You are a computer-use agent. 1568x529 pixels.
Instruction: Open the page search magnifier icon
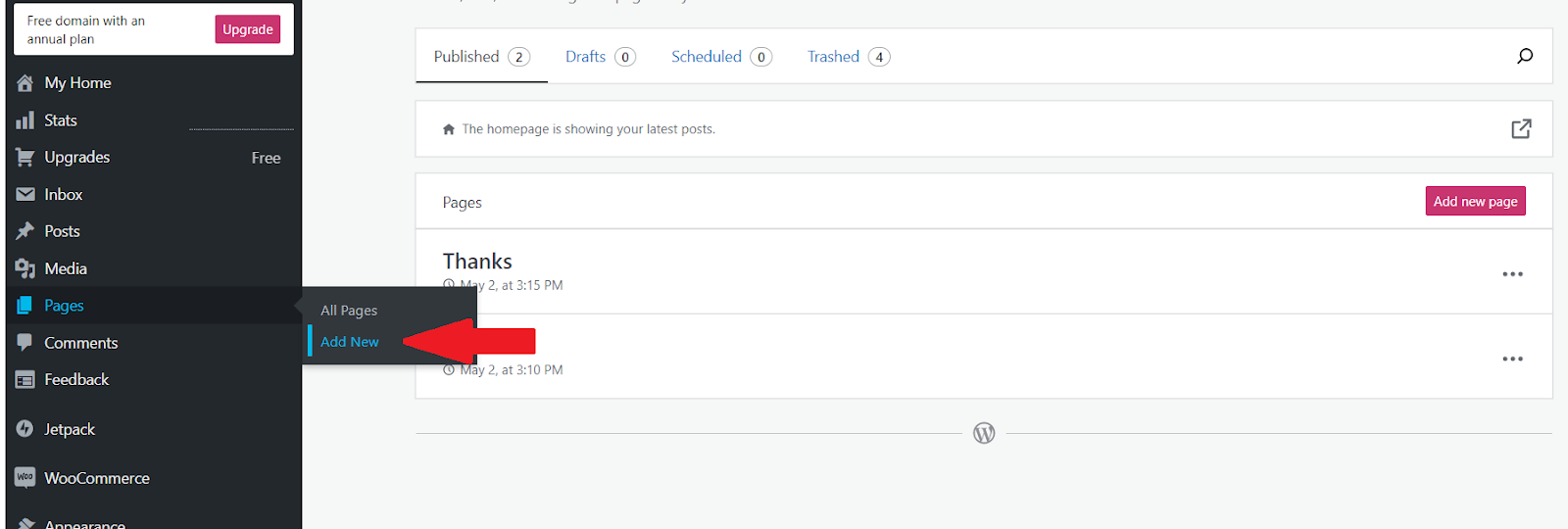point(1524,56)
